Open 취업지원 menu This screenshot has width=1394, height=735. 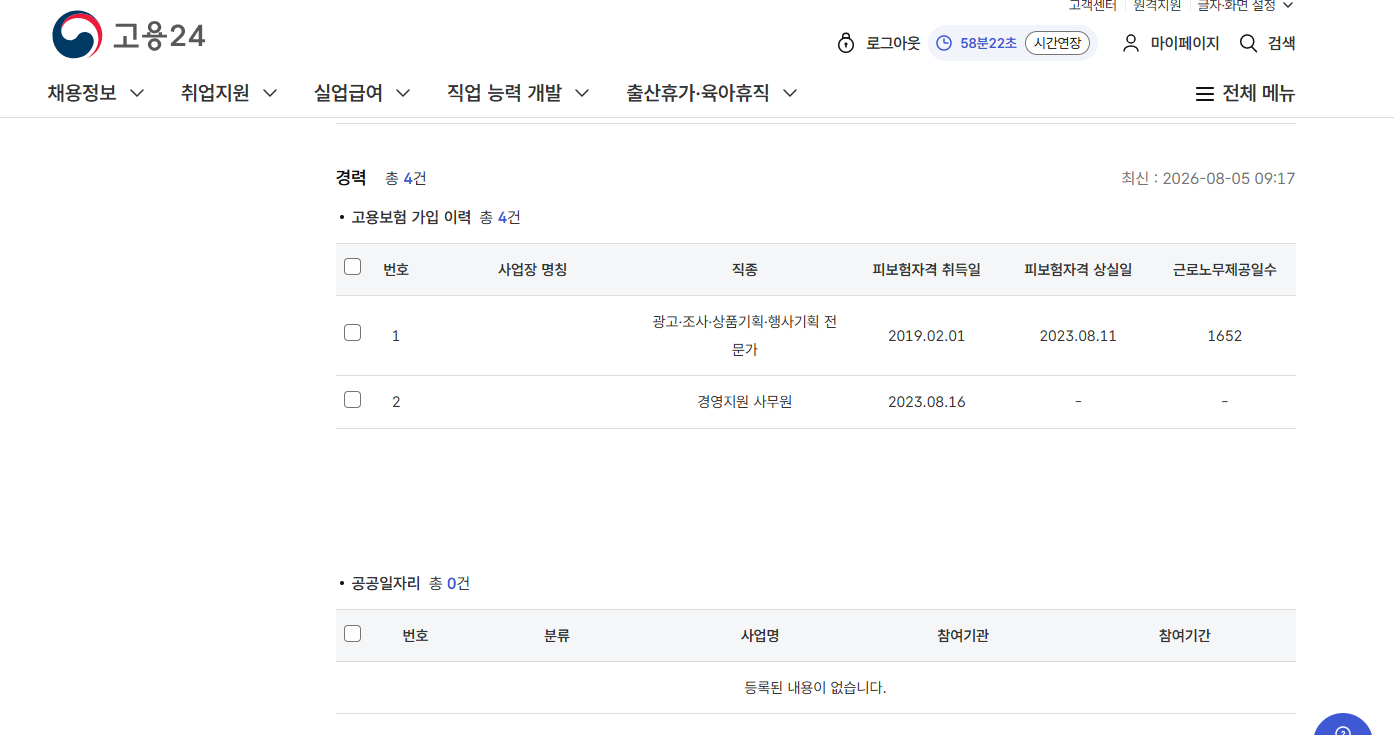point(215,93)
